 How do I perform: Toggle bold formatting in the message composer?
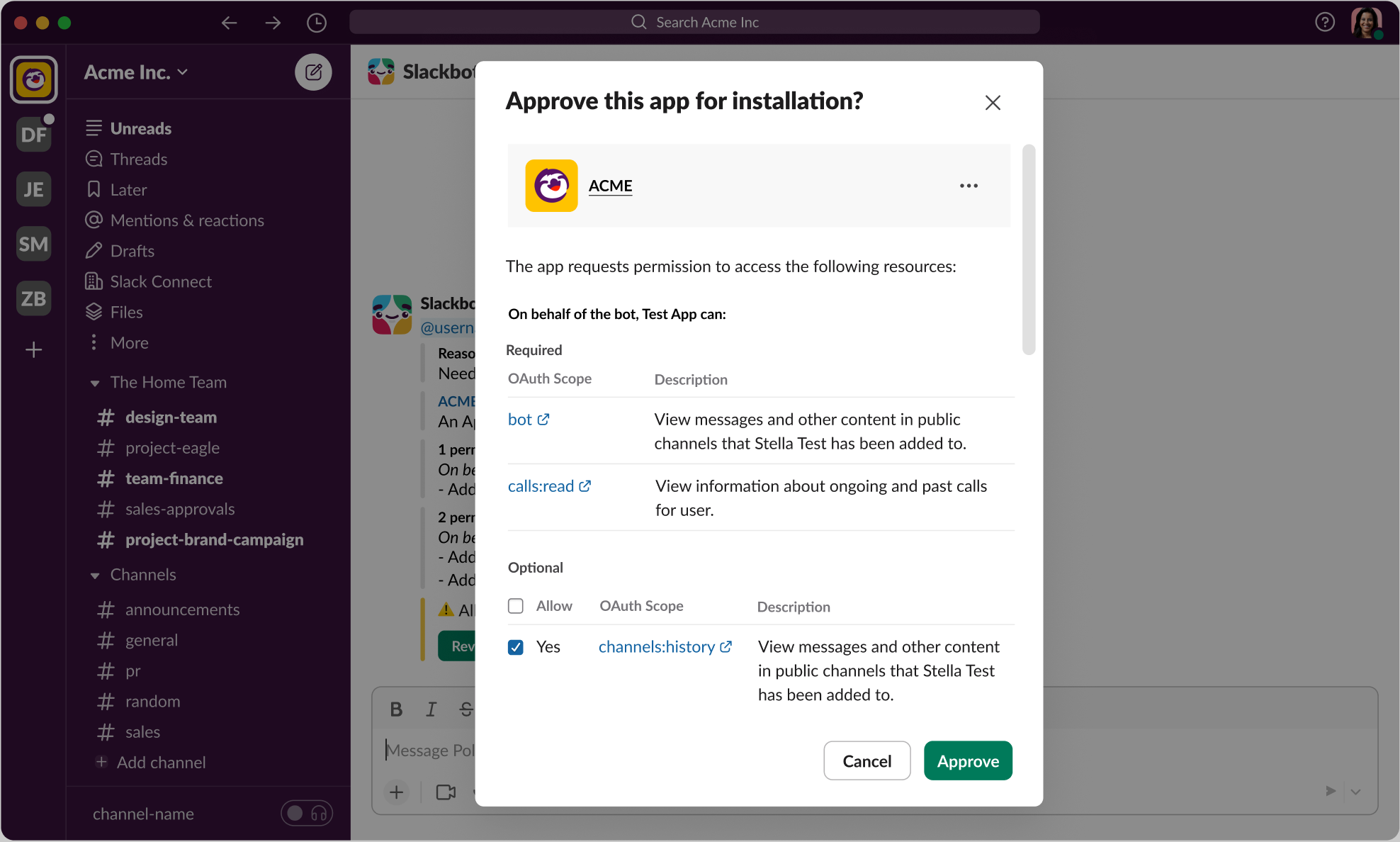click(x=396, y=709)
